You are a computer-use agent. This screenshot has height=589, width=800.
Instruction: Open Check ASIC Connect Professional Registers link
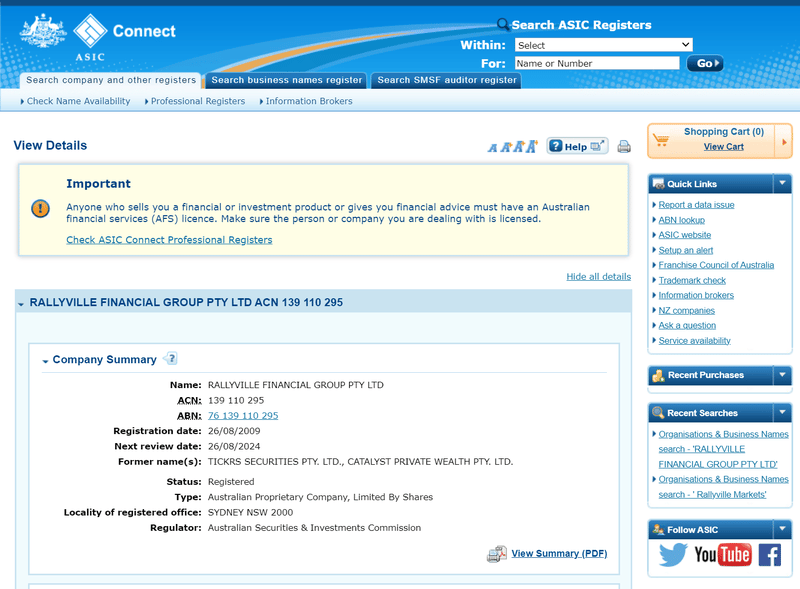coord(169,240)
